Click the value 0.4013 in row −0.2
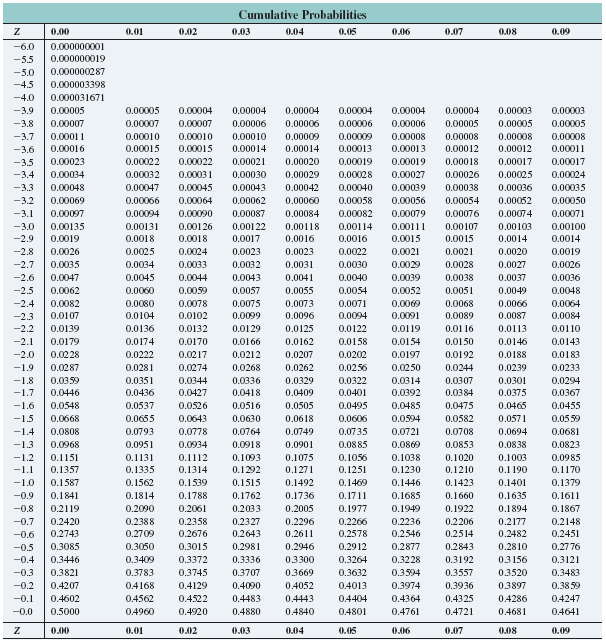 (x=353, y=585)
